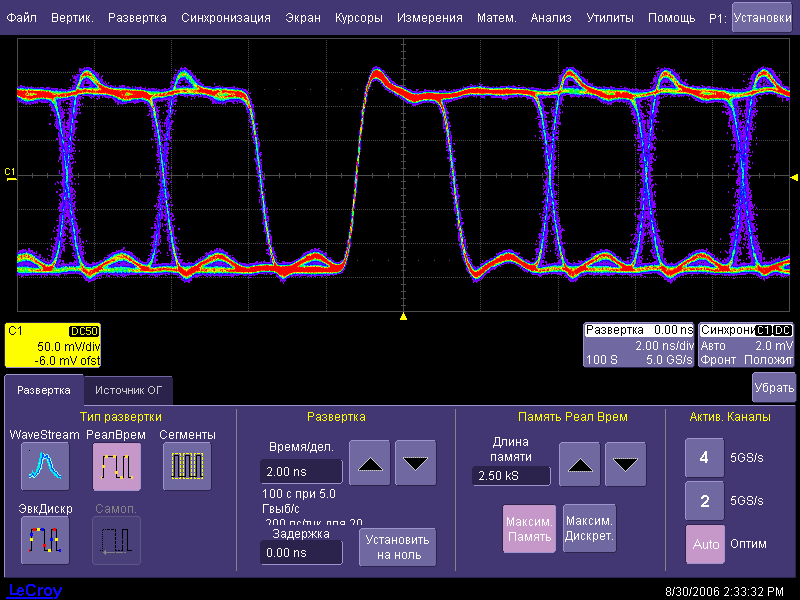
Task: Increase Длина памяти with the up arrow
Action: (x=582, y=464)
